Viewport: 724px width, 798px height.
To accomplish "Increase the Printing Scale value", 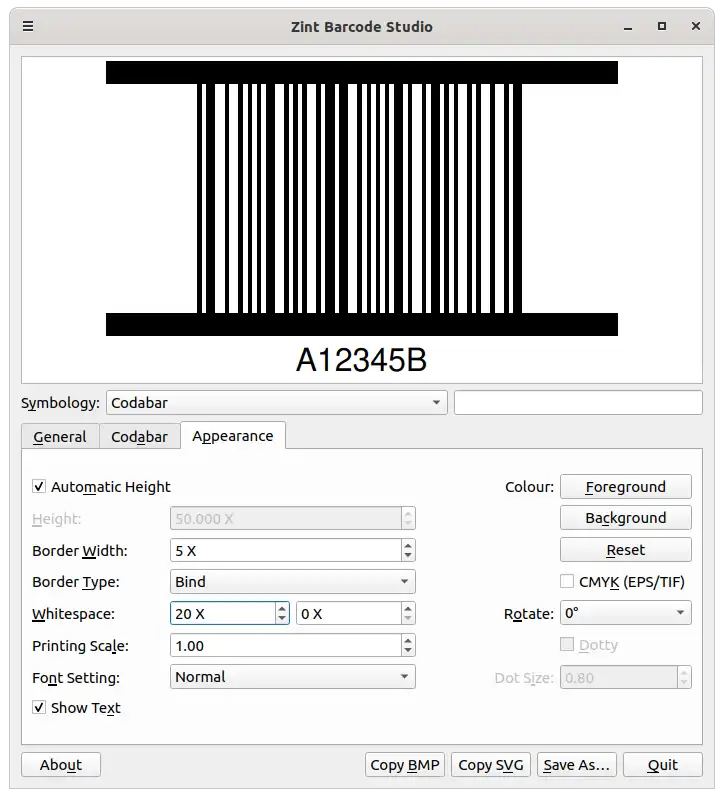I will click(x=408, y=640).
